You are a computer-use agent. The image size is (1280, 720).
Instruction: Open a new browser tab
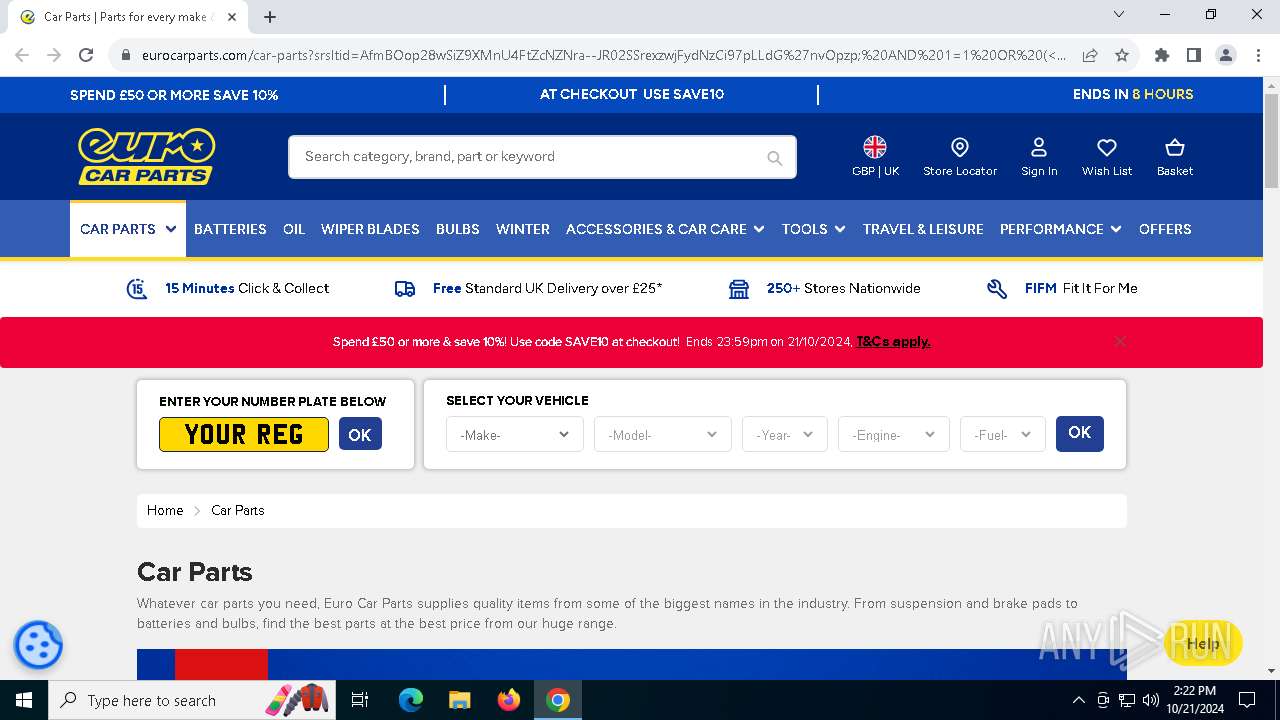pyautogui.click(x=270, y=17)
